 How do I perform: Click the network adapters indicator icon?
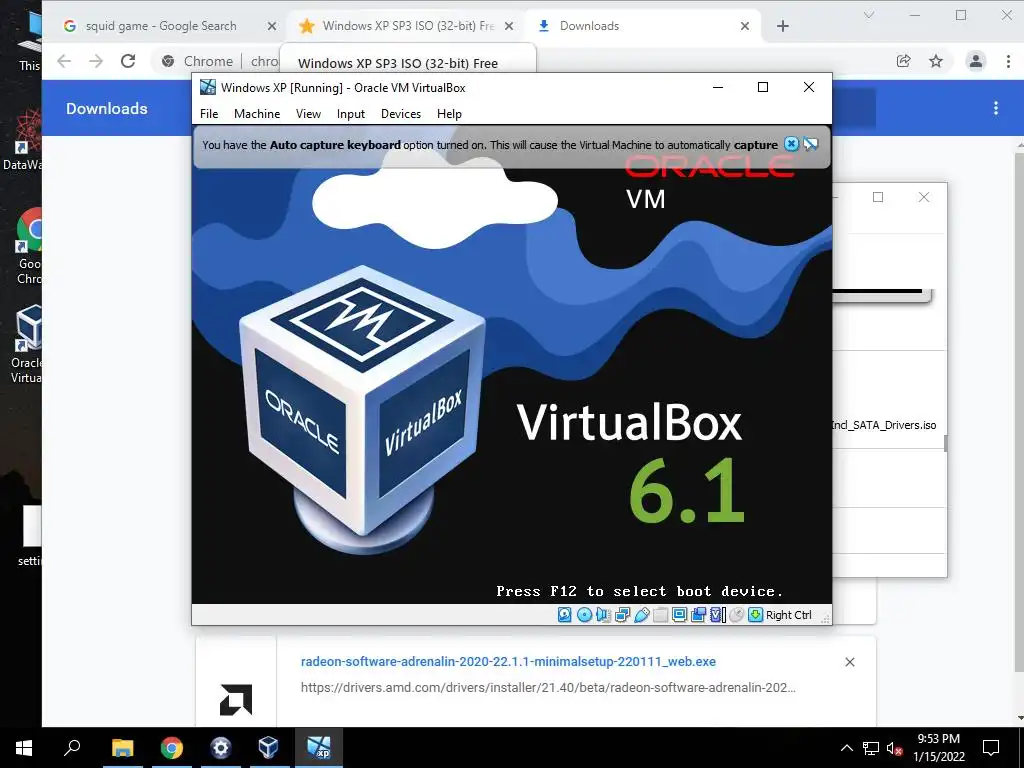point(622,615)
